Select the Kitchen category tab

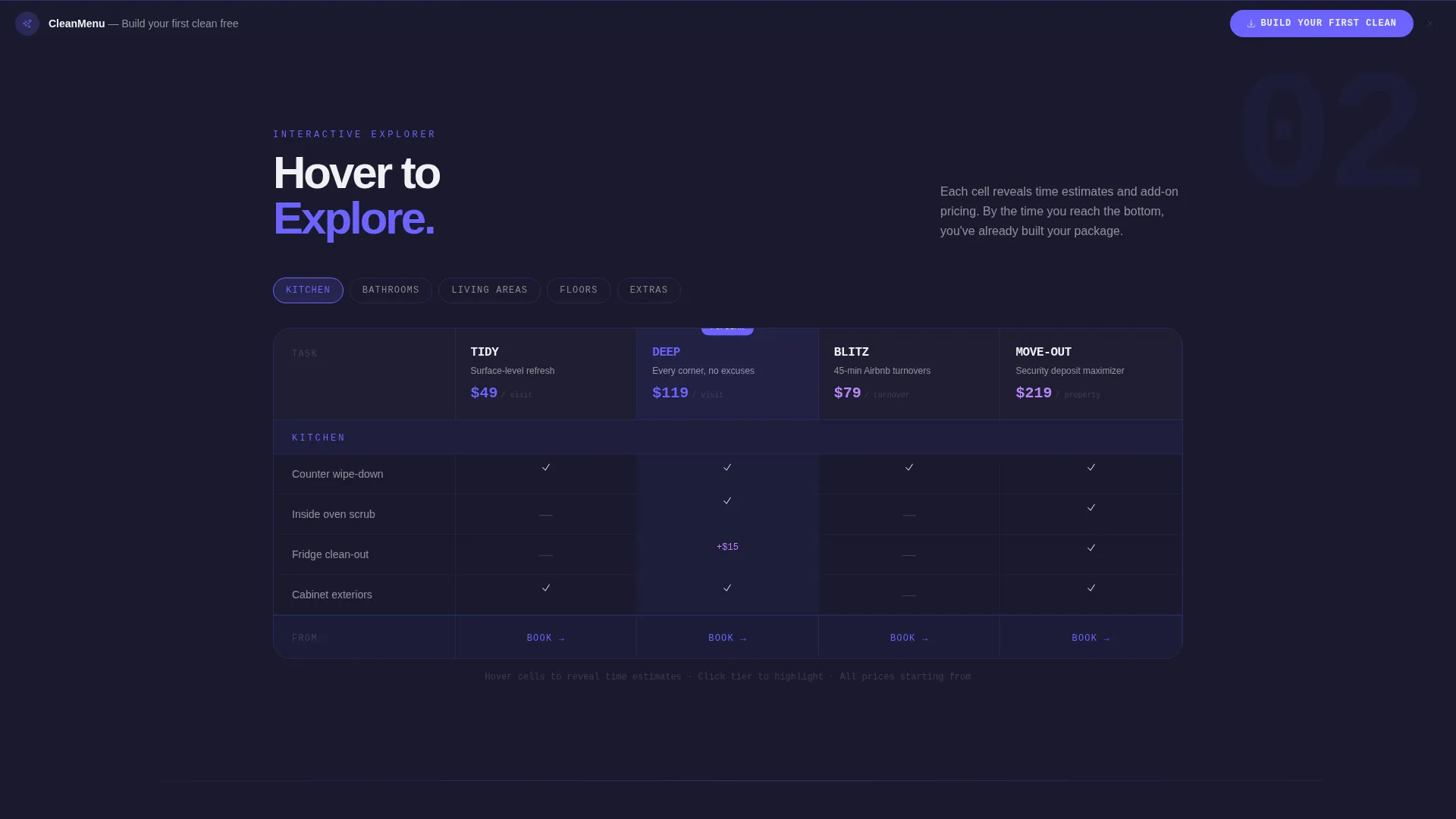(x=308, y=290)
